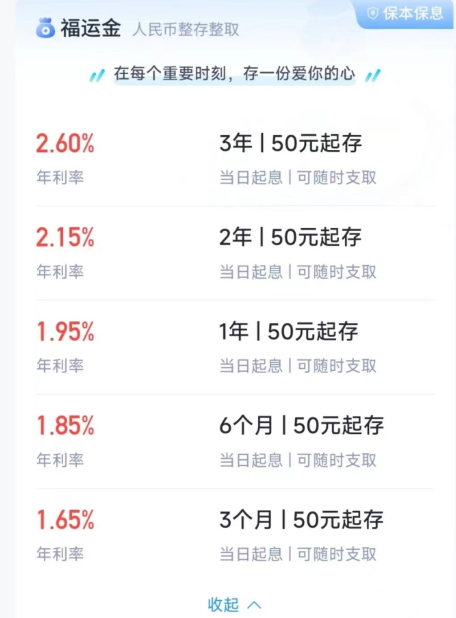456x618 pixels.
Task: Collapse the list with 收起 chevron arrow
Action: click(254, 605)
